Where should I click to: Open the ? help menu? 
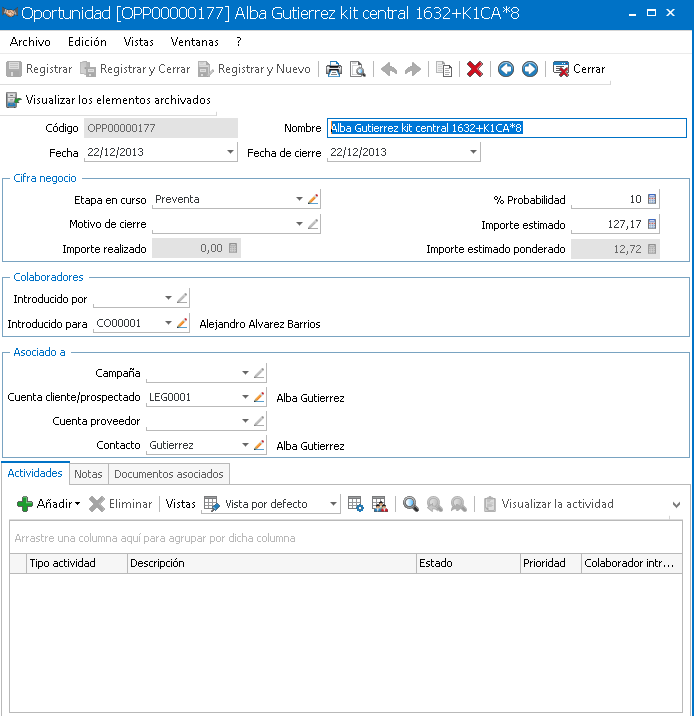click(x=238, y=42)
